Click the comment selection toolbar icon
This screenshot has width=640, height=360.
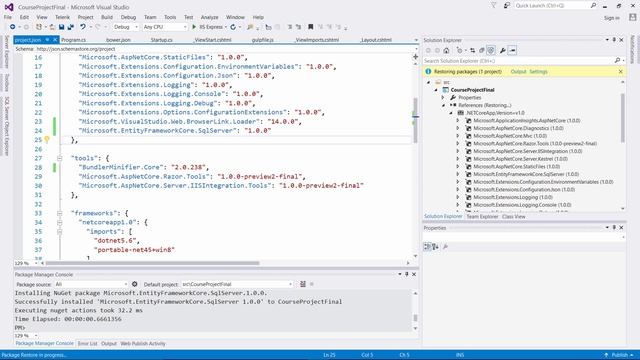tap(289, 27)
